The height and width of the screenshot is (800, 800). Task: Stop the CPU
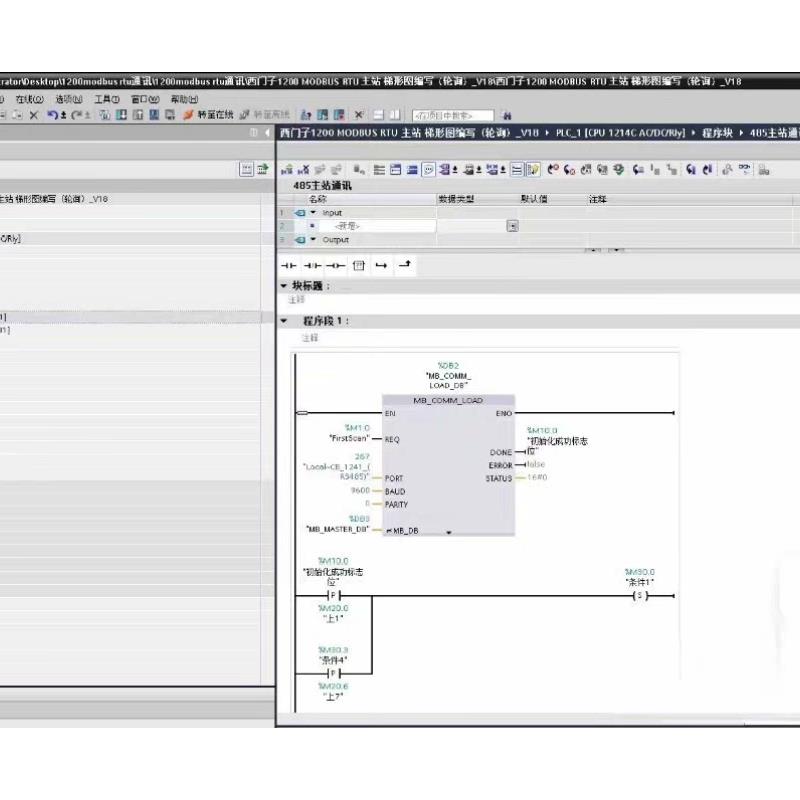click(x=339, y=115)
